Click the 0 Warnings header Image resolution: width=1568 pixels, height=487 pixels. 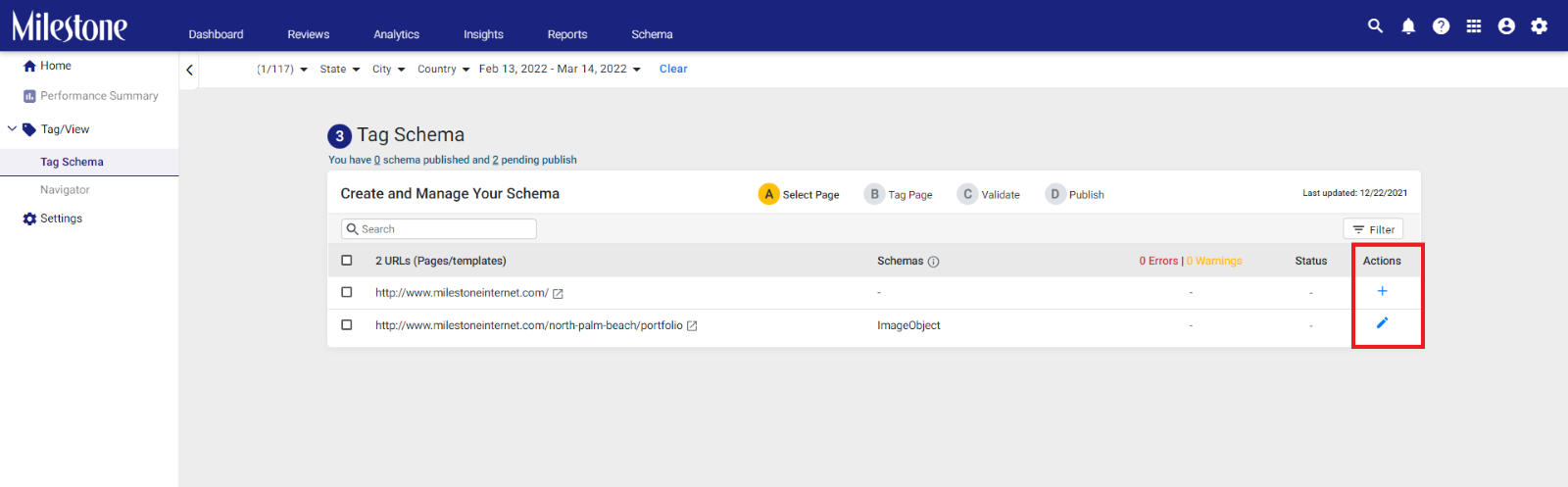point(1214,262)
